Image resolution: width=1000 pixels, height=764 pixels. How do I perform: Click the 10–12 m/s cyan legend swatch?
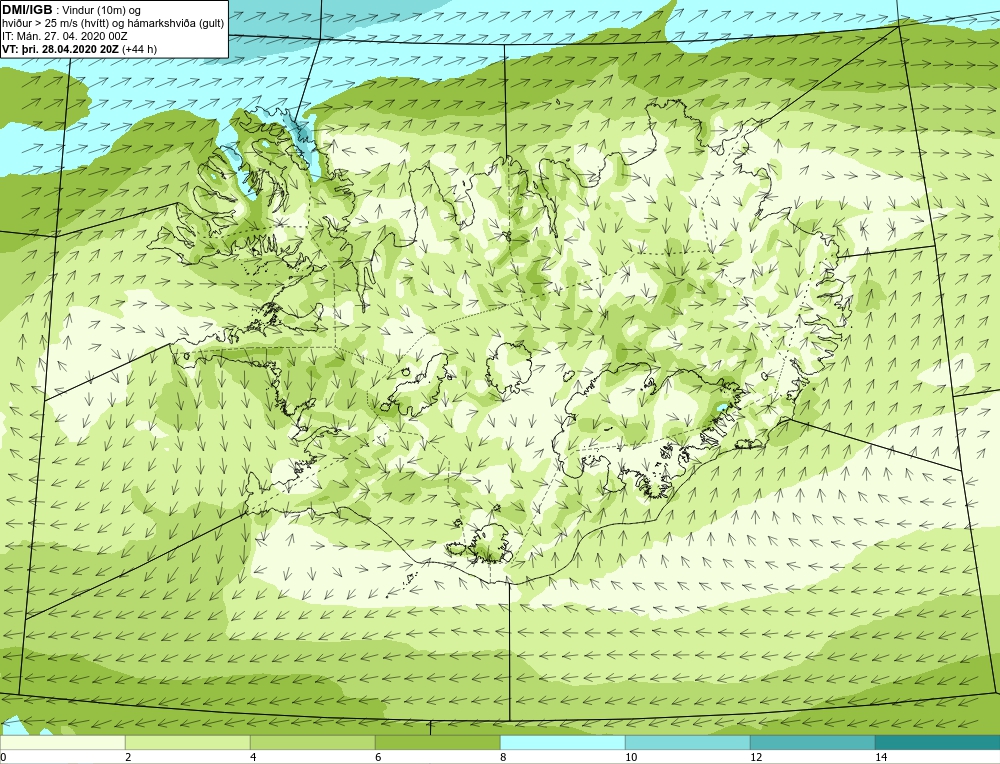pos(688,743)
